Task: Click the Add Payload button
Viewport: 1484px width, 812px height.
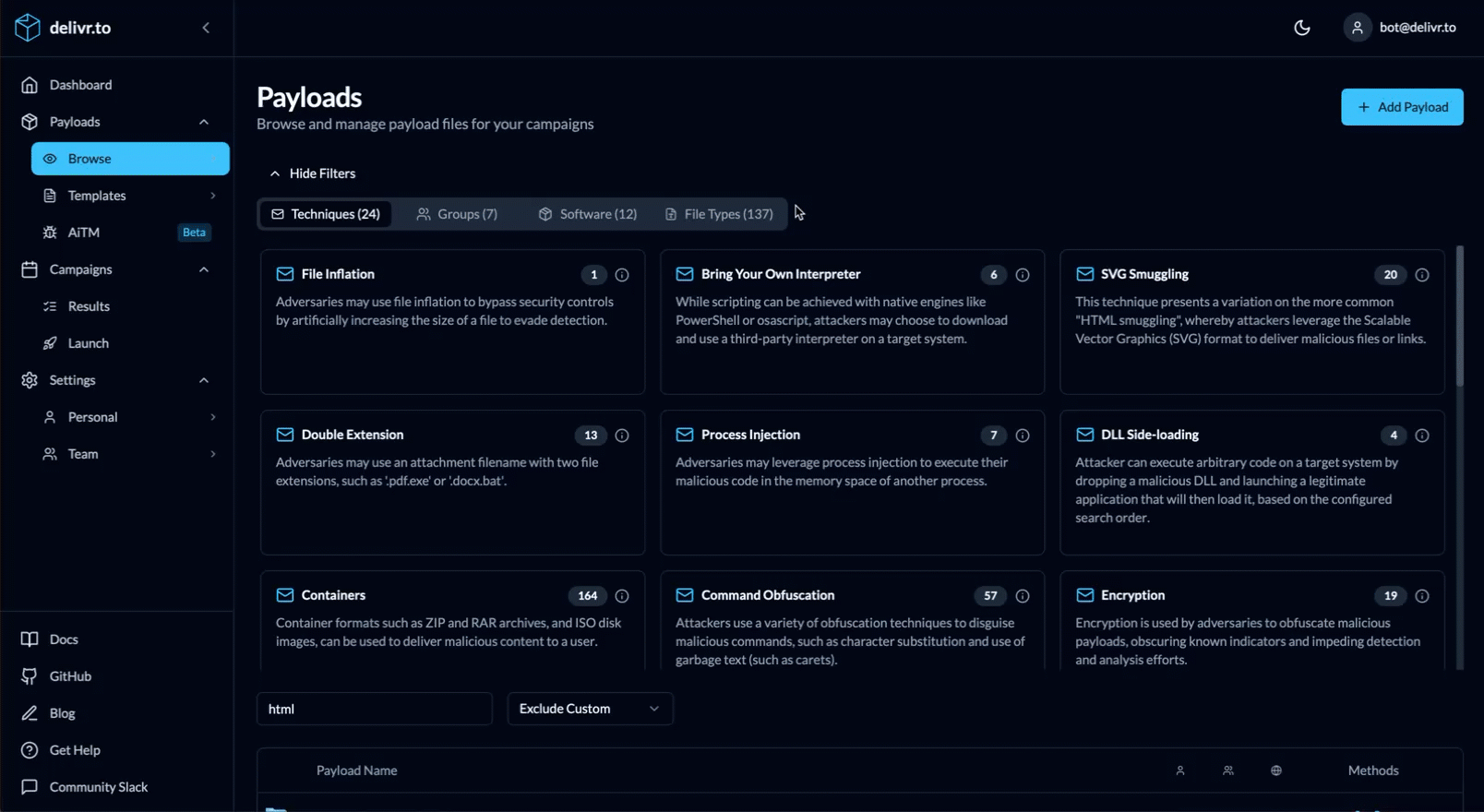Action: click(x=1401, y=107)
